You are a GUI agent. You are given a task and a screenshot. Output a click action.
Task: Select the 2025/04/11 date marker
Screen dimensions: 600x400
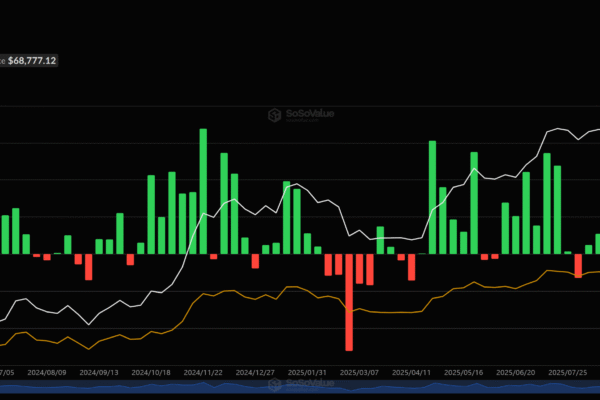click(x=413, y=371)
